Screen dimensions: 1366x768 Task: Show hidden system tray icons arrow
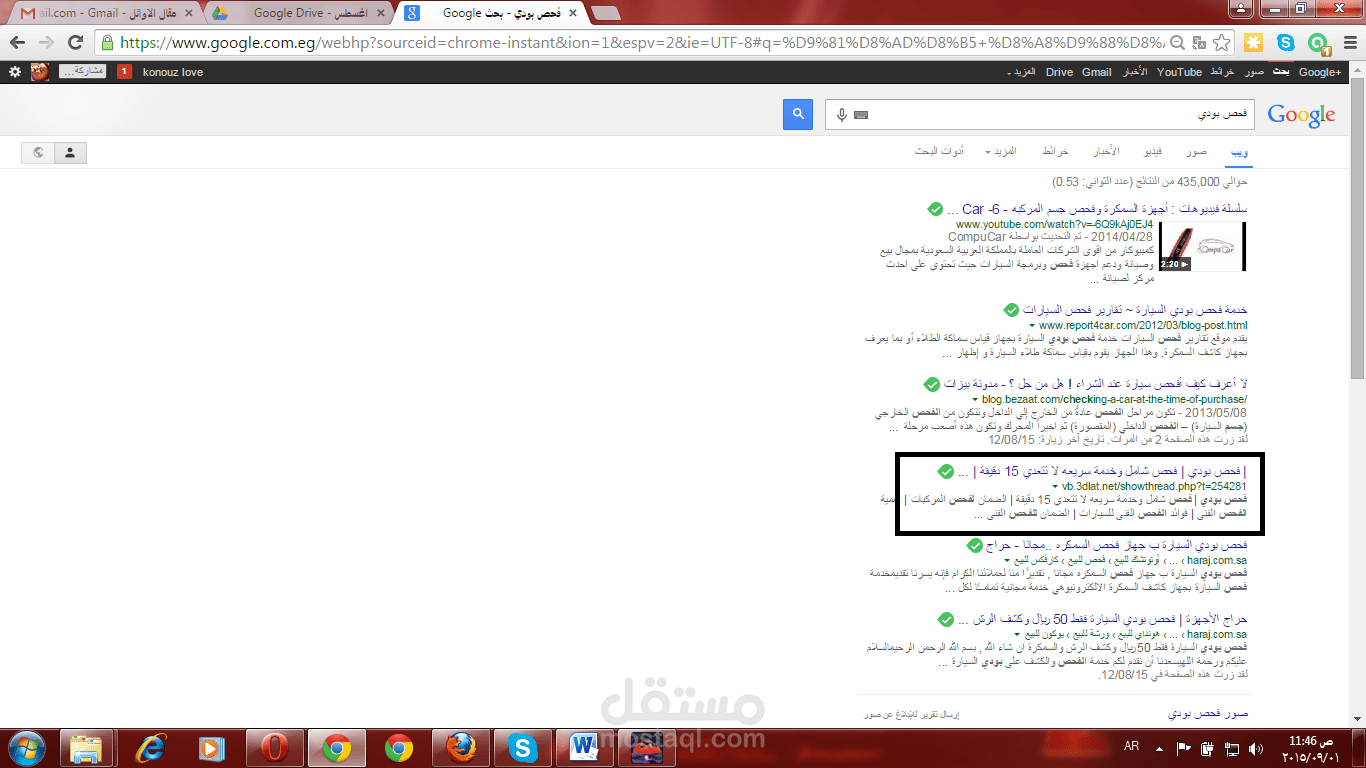pyautogui.click(x=1160, y=748)
